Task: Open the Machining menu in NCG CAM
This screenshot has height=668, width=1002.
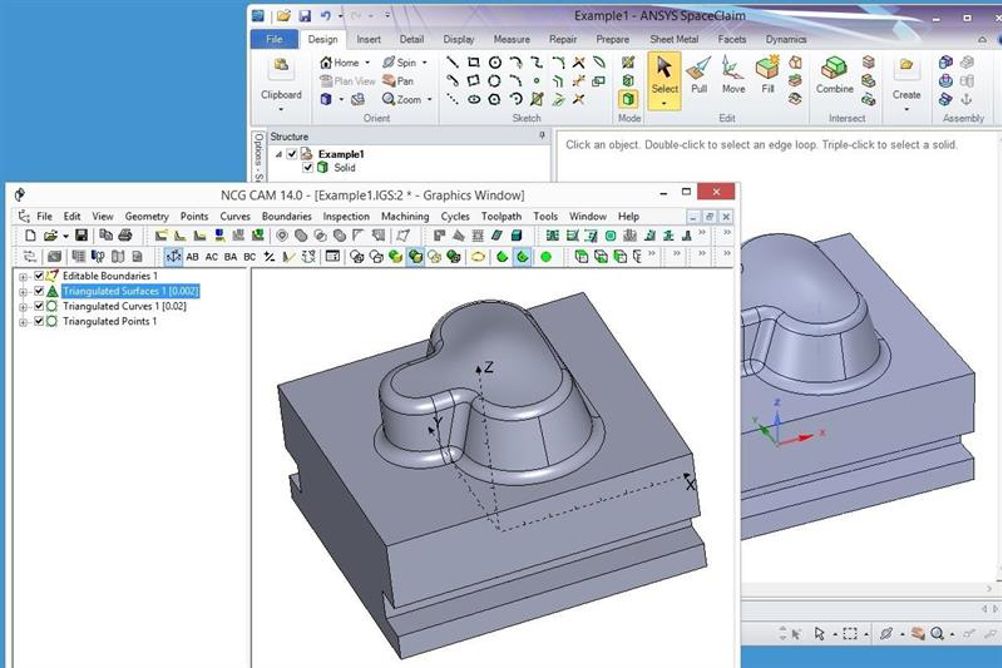Action: tap(405, 217)
